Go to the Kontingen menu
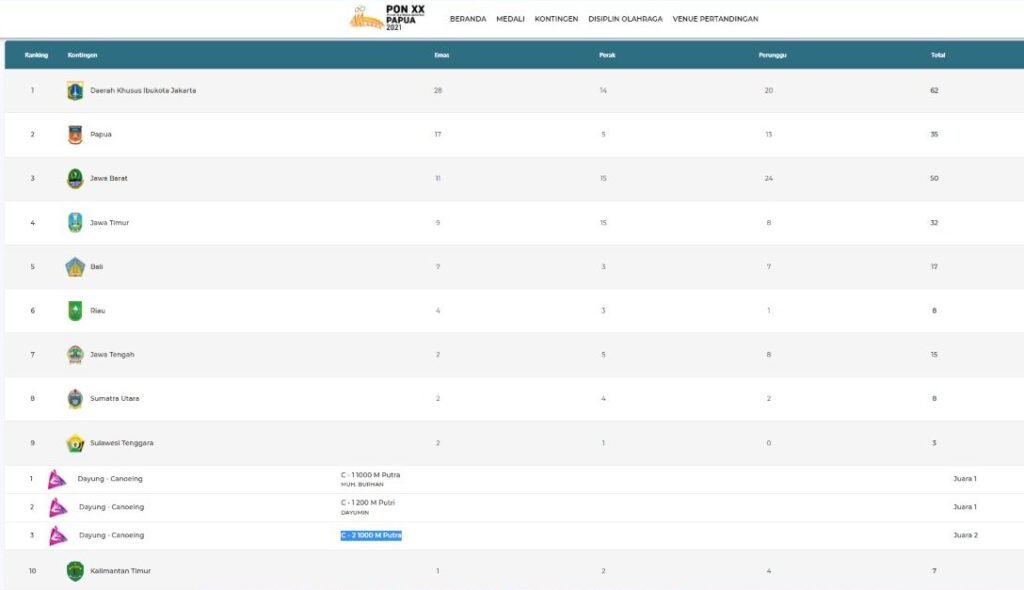Screen dimensions: 1024x590 tap(556, 19)
